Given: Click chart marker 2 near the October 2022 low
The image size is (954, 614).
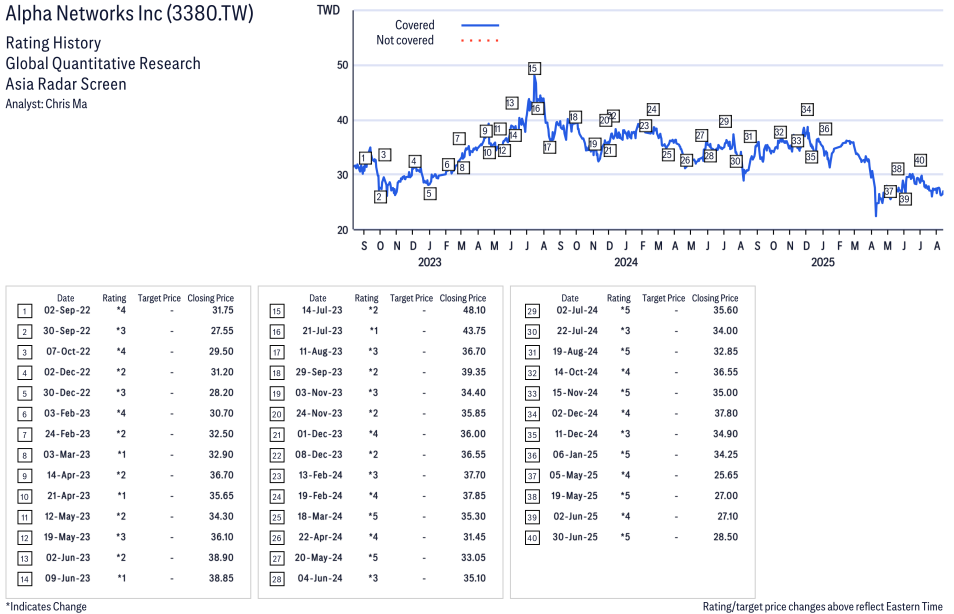Looking at the screenshot, I should point(380,197).
